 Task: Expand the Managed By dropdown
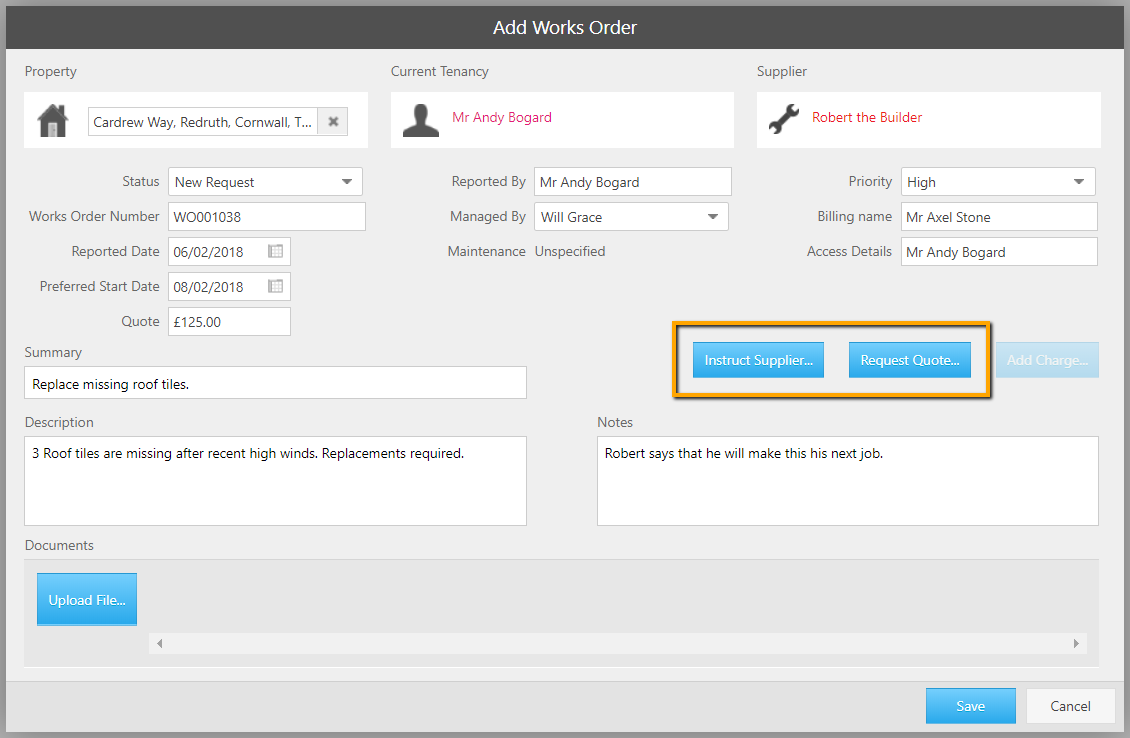(713, 217)
